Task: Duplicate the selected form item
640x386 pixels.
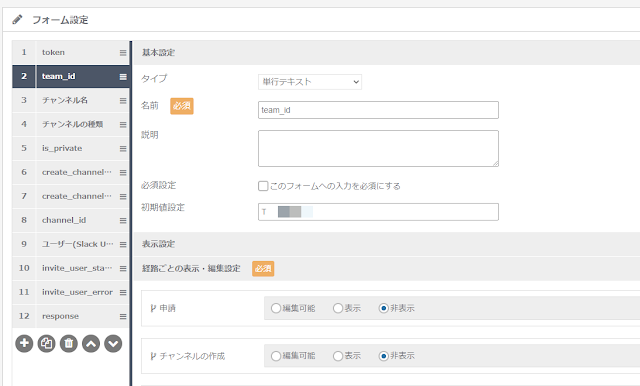Action: (x=47, y=343)
